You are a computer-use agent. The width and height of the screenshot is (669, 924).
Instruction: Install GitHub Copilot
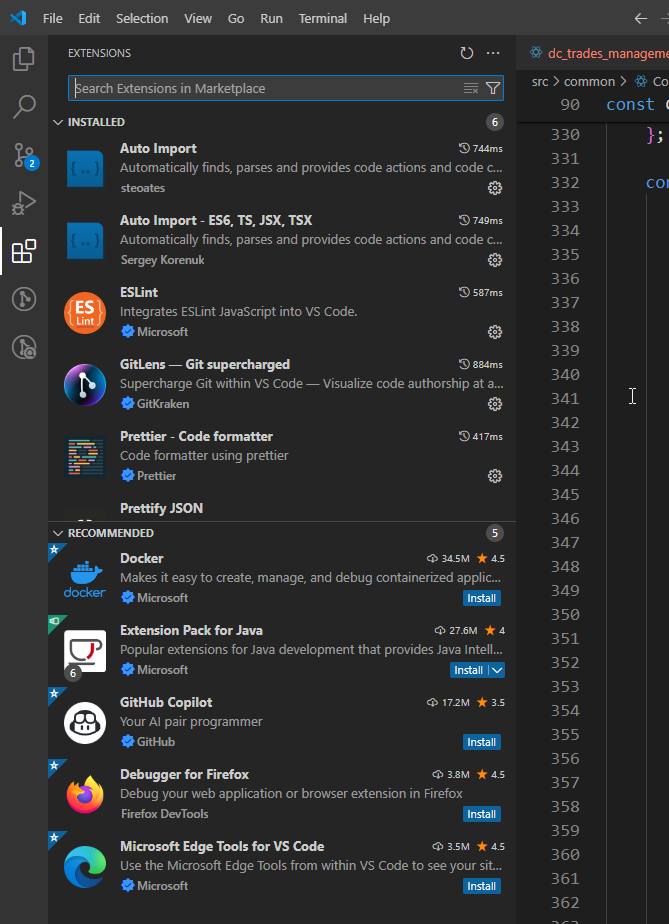coord(482,742)
